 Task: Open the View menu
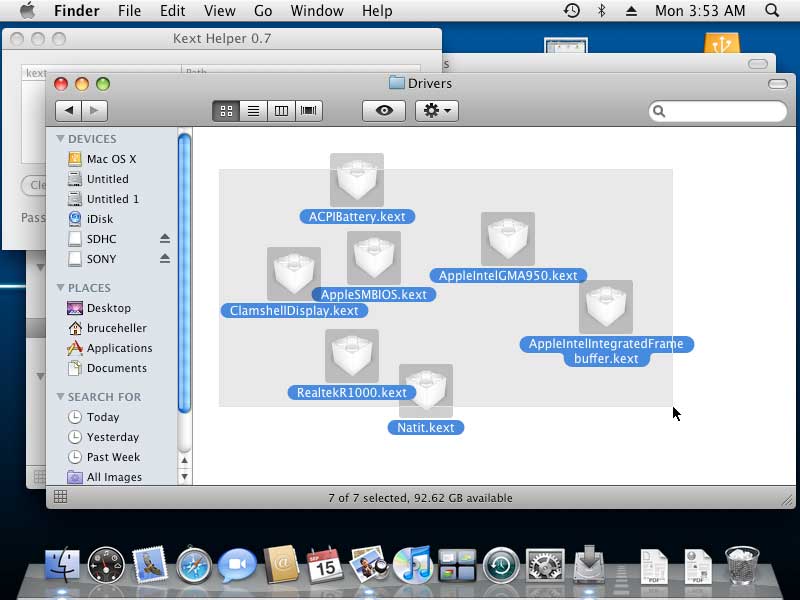tap(219, 11)
